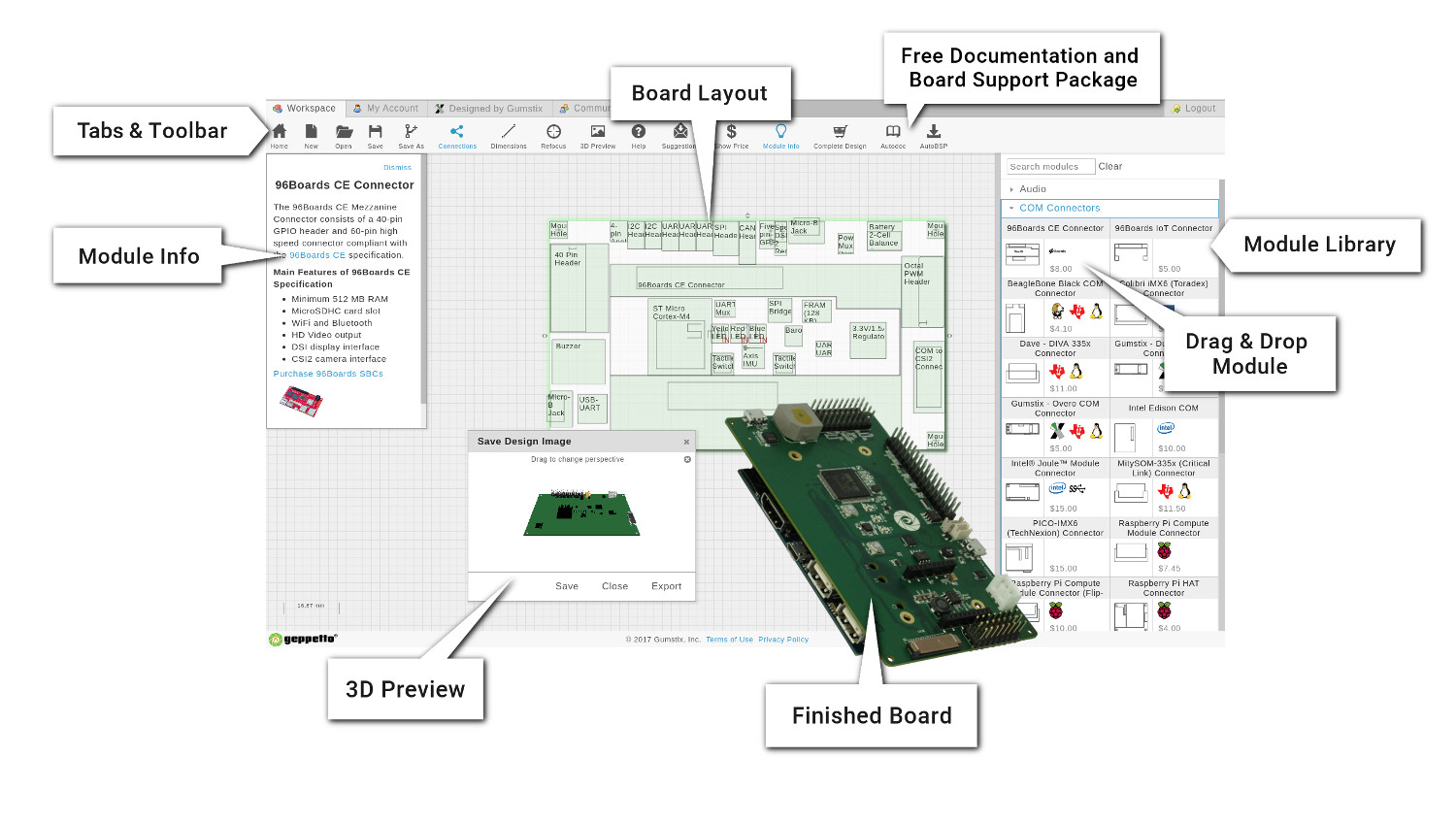Open the Designed by Gumstix tab
This screenshot has width=1456, height=824.
pyautogui.click(x=489, y=109)
